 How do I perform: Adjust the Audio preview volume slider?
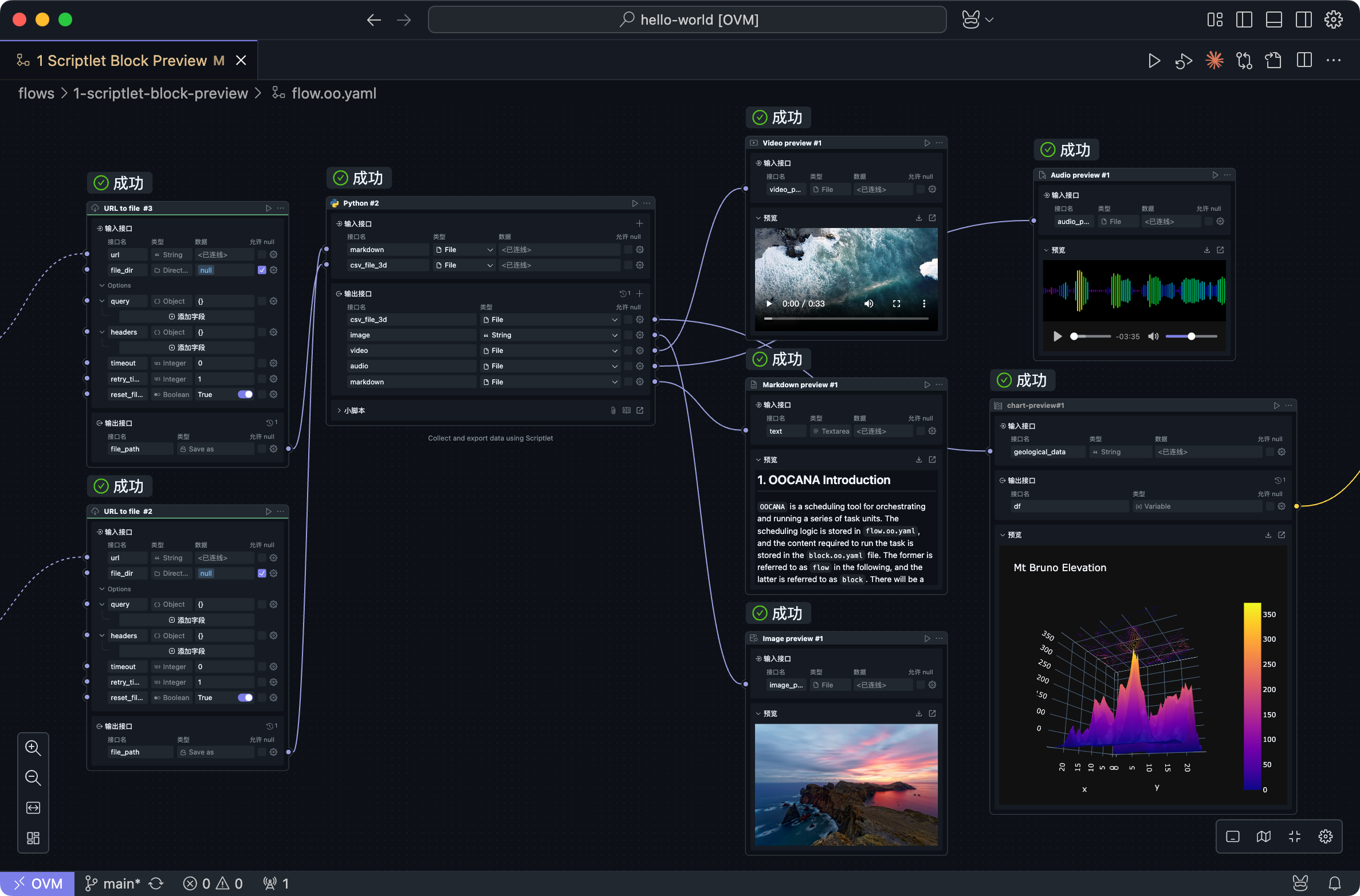[x=1191, y=336]
